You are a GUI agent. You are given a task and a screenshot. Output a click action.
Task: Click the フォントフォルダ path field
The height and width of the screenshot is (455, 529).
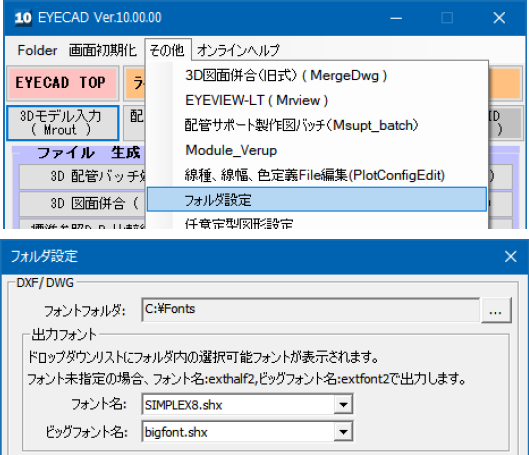coord(310,310)
